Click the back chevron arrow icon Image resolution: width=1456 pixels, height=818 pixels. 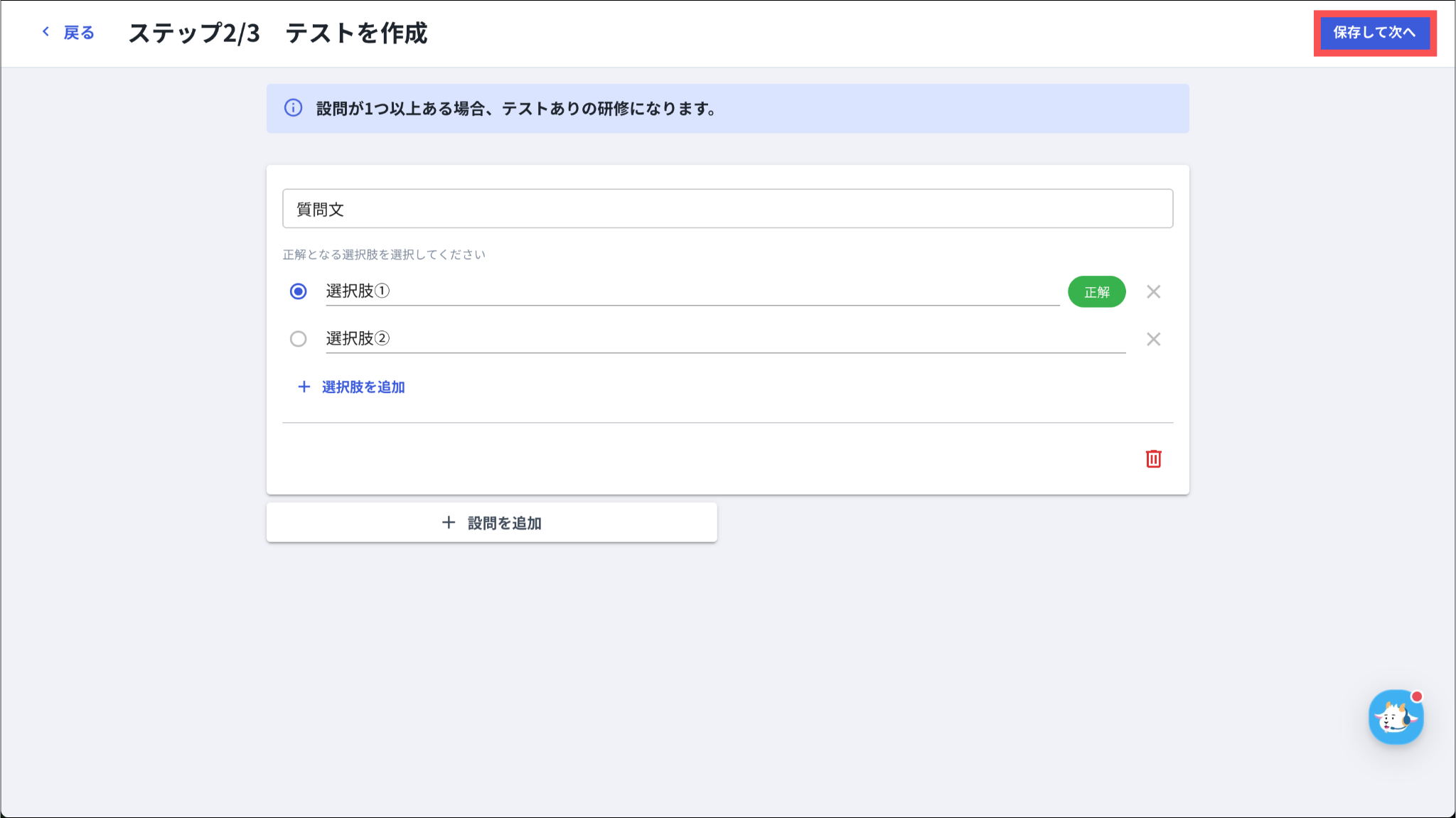(x=46, y=32)
